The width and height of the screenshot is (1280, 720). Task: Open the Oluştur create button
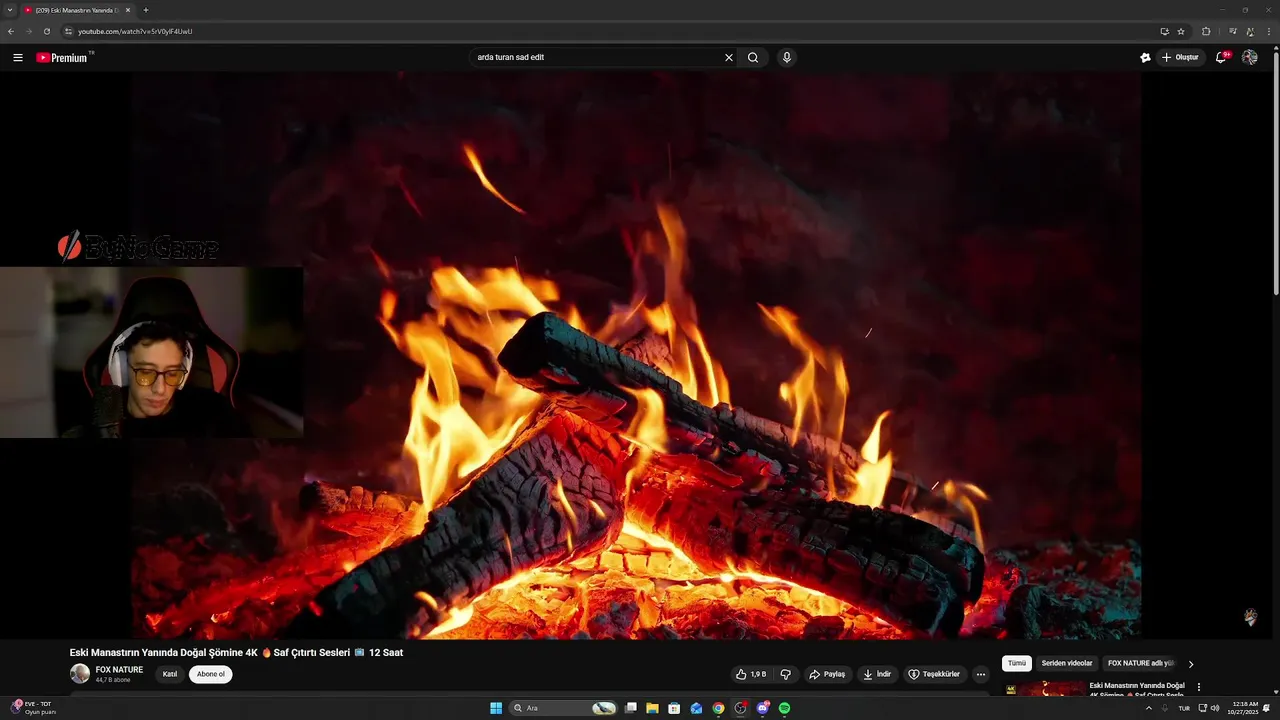point(1180,57)
